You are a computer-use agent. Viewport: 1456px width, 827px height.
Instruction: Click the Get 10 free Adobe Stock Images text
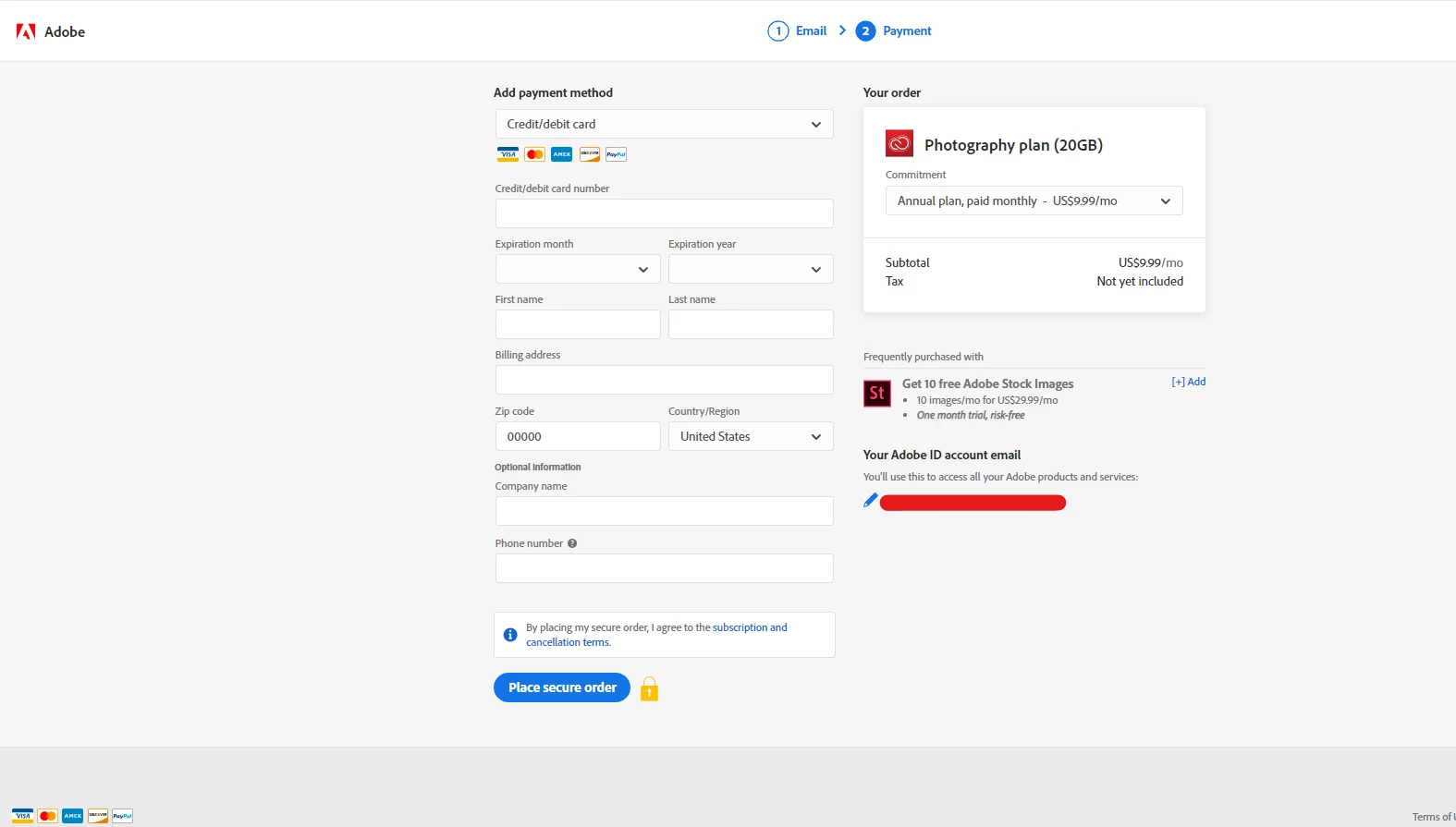tap(988, 383)
